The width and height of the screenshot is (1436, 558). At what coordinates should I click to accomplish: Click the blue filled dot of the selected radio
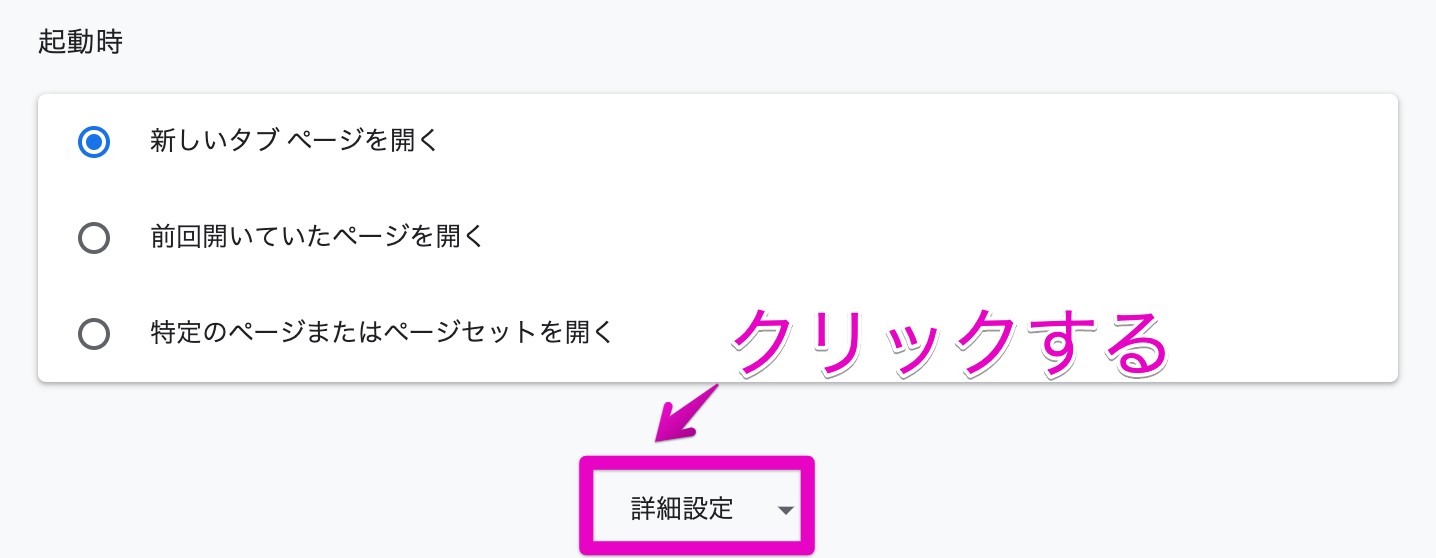click(94, 143)
